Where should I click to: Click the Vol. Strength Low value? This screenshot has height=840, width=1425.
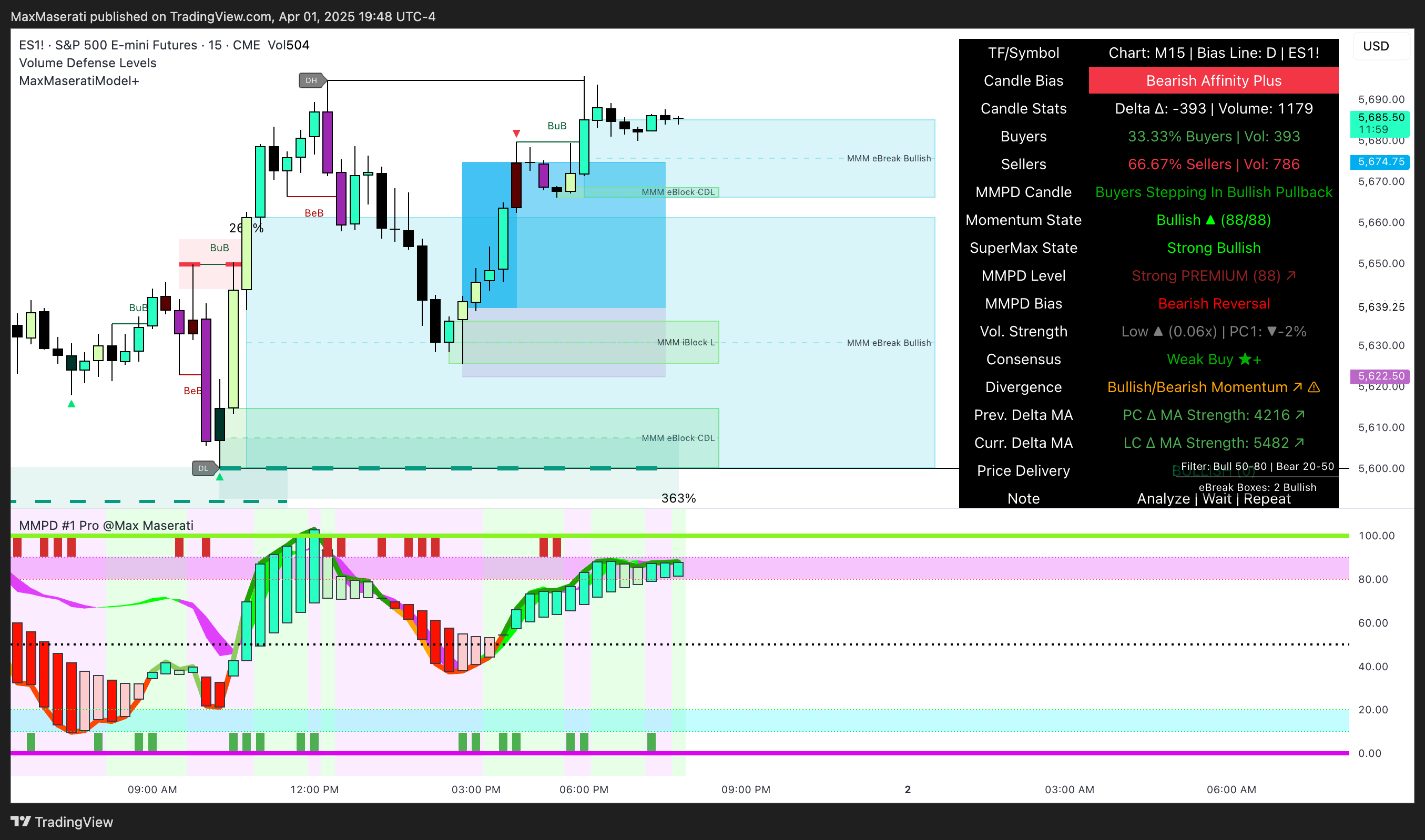[x=1214, y=331]
